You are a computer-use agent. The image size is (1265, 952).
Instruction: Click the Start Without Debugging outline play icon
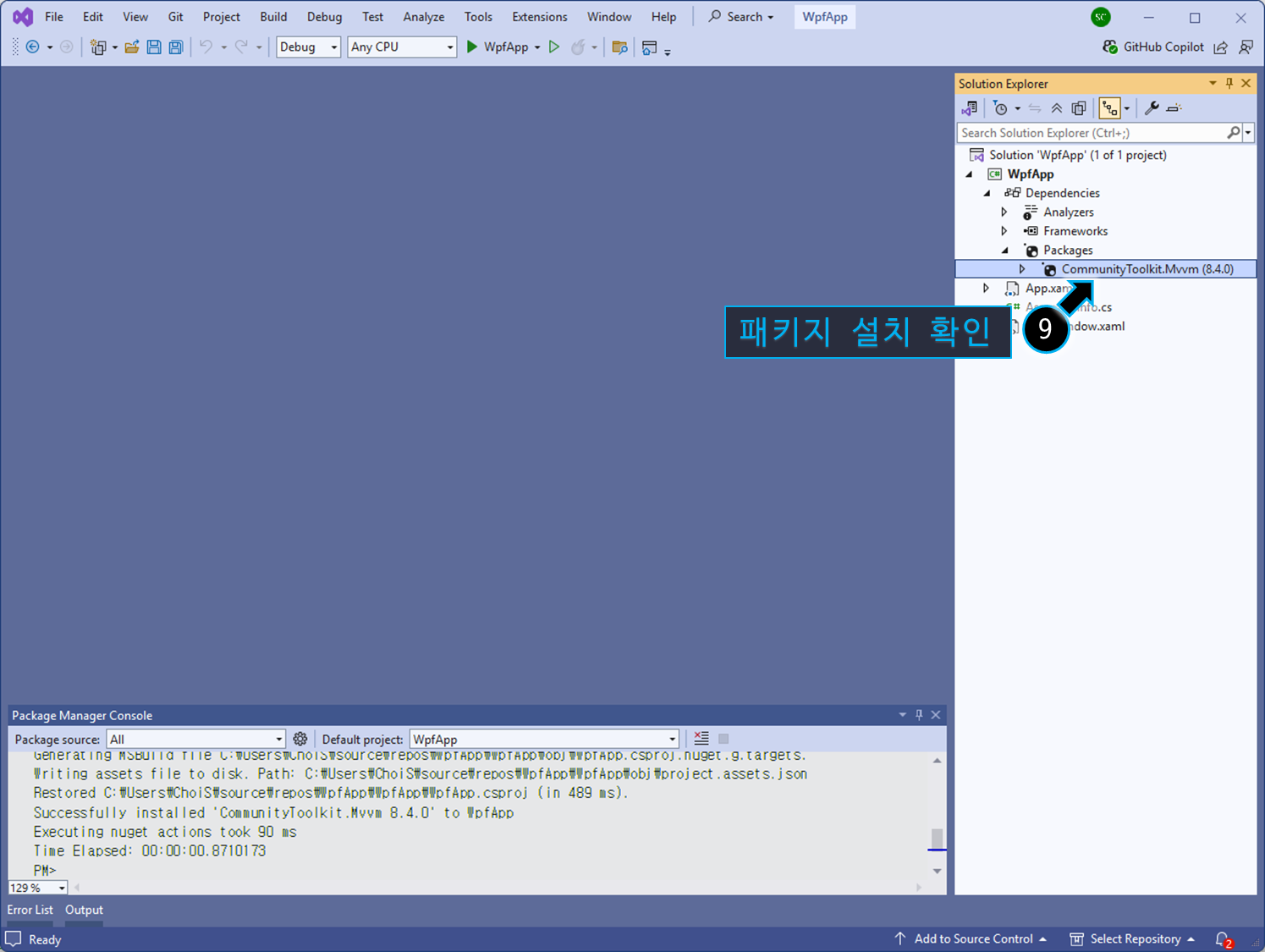(x=554, y=47)
